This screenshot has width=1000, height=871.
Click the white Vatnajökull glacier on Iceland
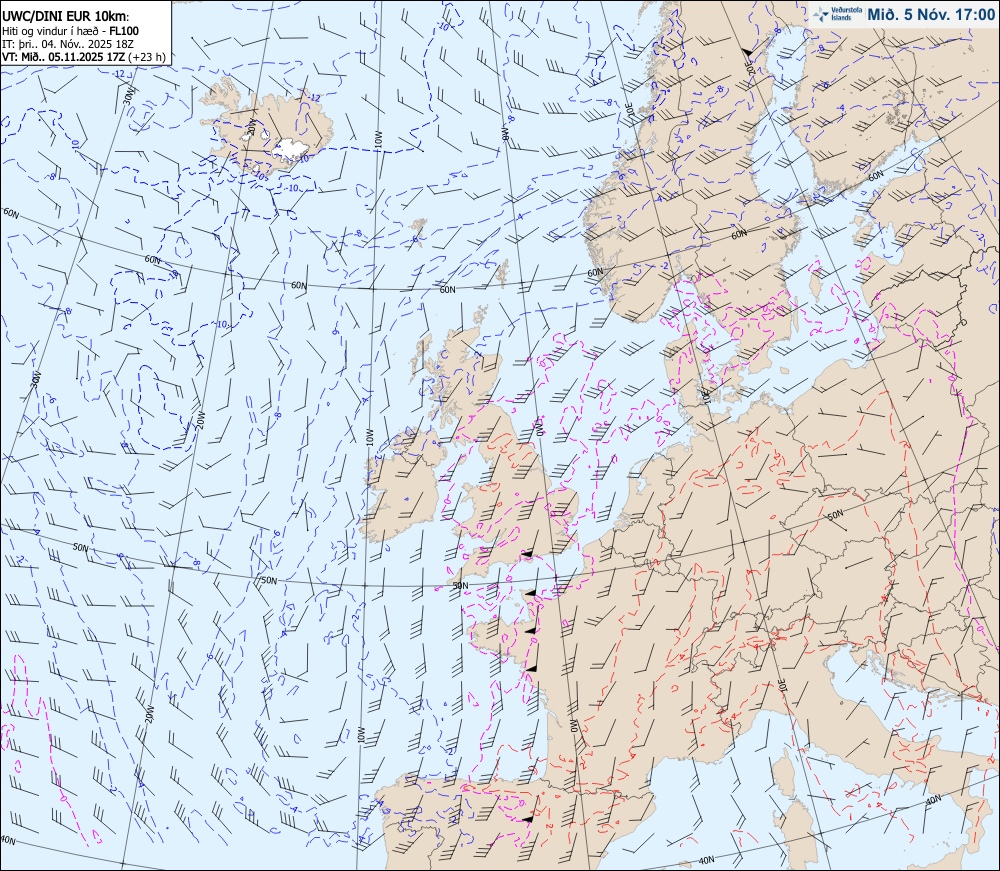[291, 149]
